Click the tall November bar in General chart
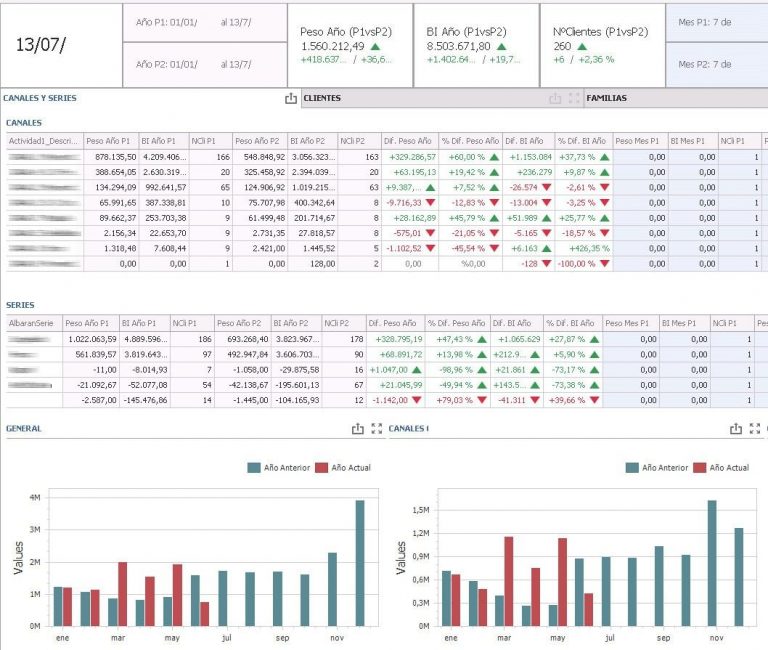 tap(360, 562)
